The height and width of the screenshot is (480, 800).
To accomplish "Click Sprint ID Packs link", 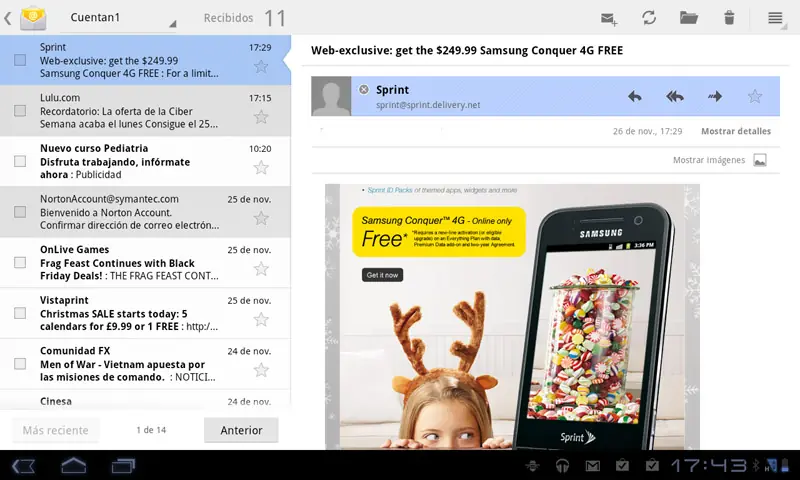I will pos(390,190).
